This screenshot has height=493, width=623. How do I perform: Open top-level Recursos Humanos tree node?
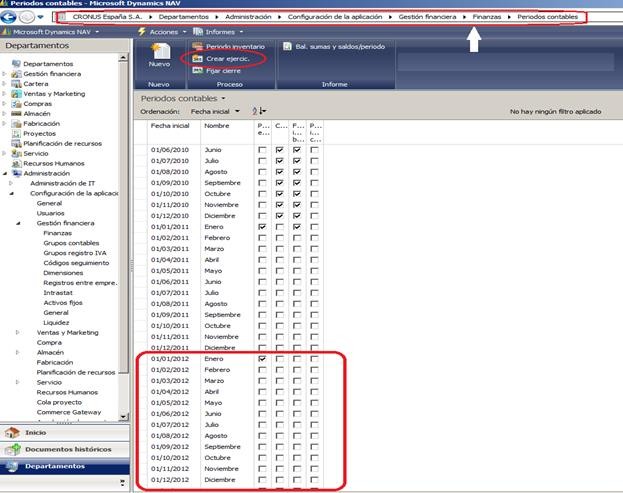click(54, 163)
